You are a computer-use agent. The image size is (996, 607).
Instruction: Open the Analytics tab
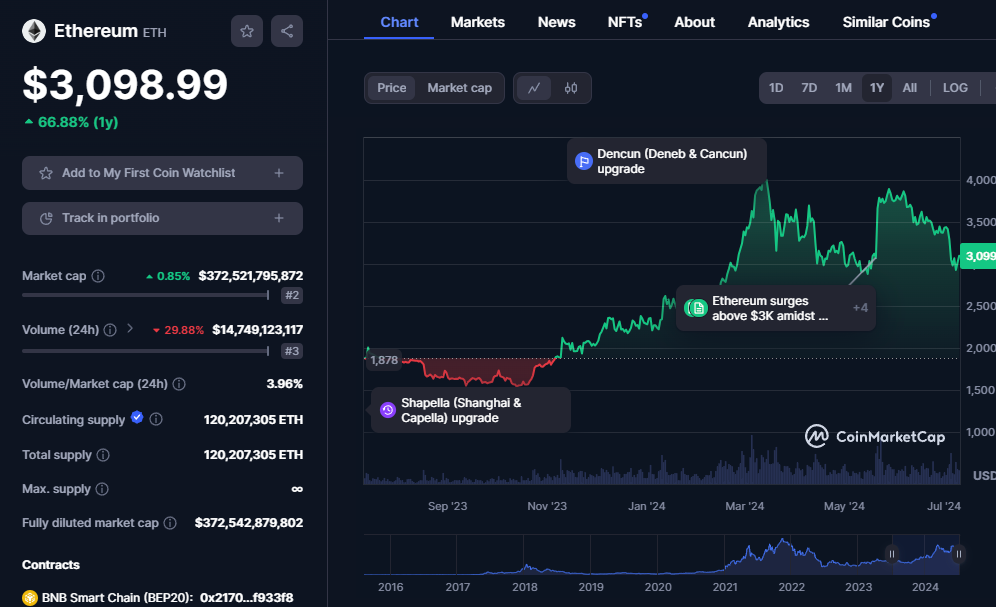778,22
